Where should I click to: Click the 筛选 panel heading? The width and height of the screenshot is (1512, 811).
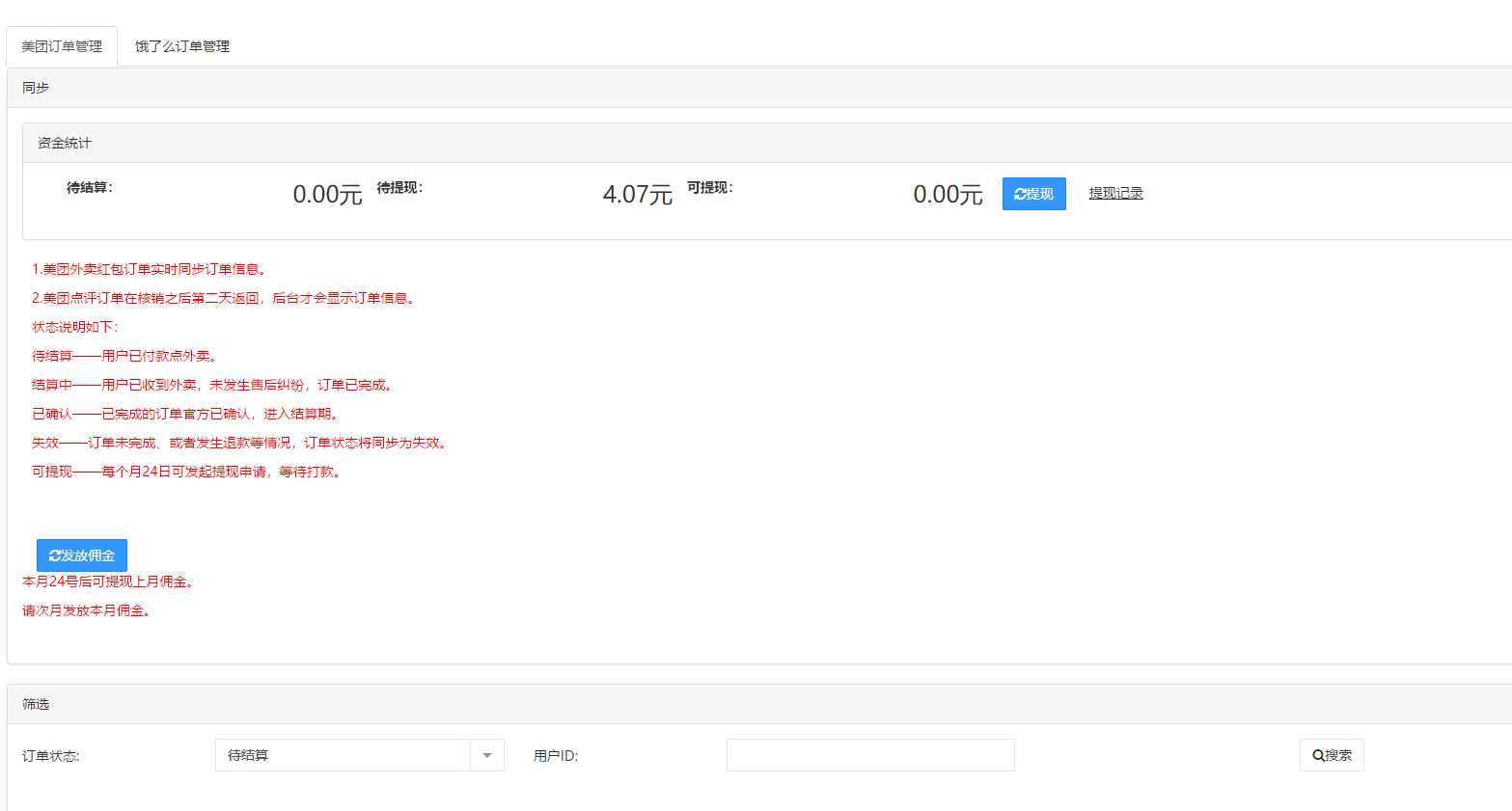point(759,704)
